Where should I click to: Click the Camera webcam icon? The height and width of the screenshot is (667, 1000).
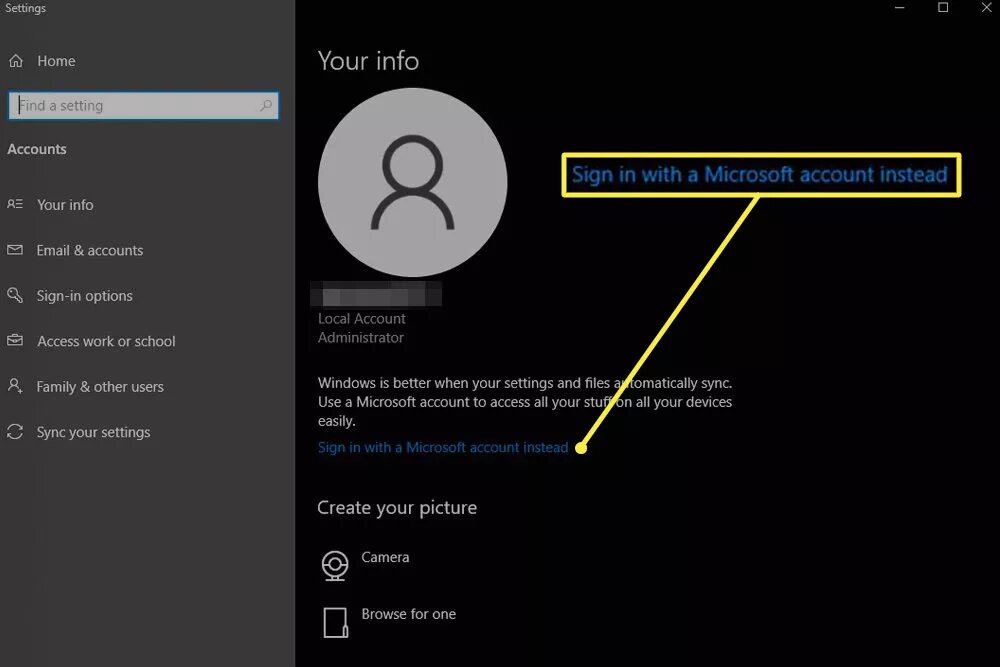pos(335,566)
